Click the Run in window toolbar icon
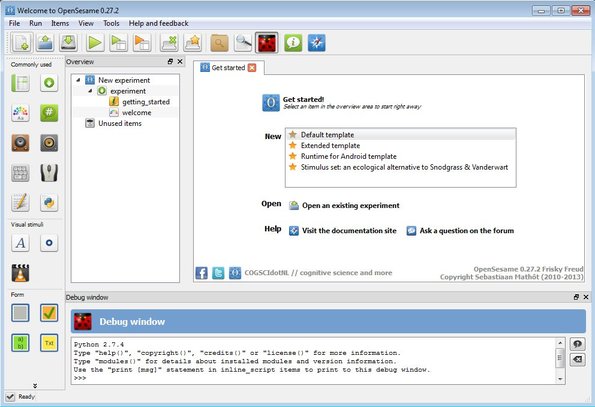This screenshot has width=595, height=407. (x=118, y=42)
